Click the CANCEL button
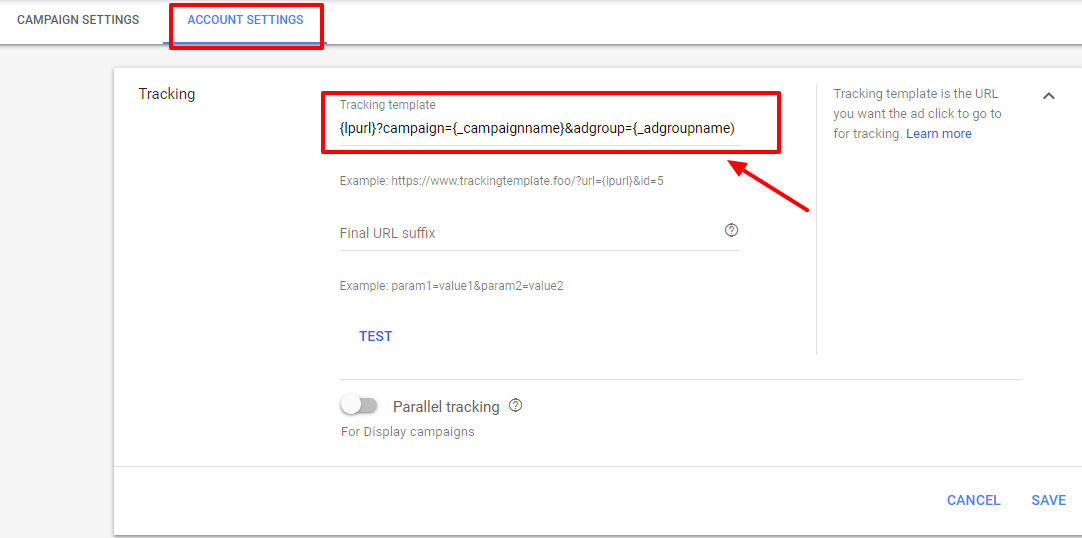Viewport: 1082px width, 538px height. [974, 501]
